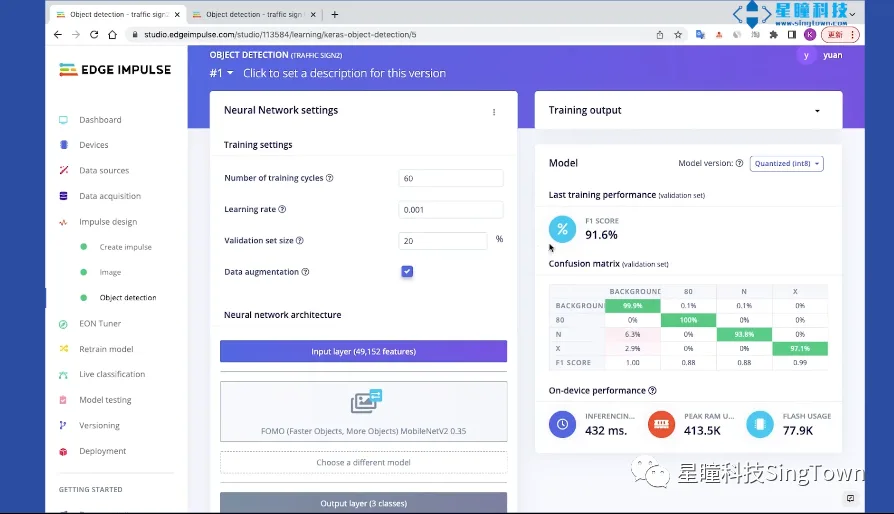Go to Create impulse in the sidebar
This screenshot has width=894, height=514.
[125, 247]
